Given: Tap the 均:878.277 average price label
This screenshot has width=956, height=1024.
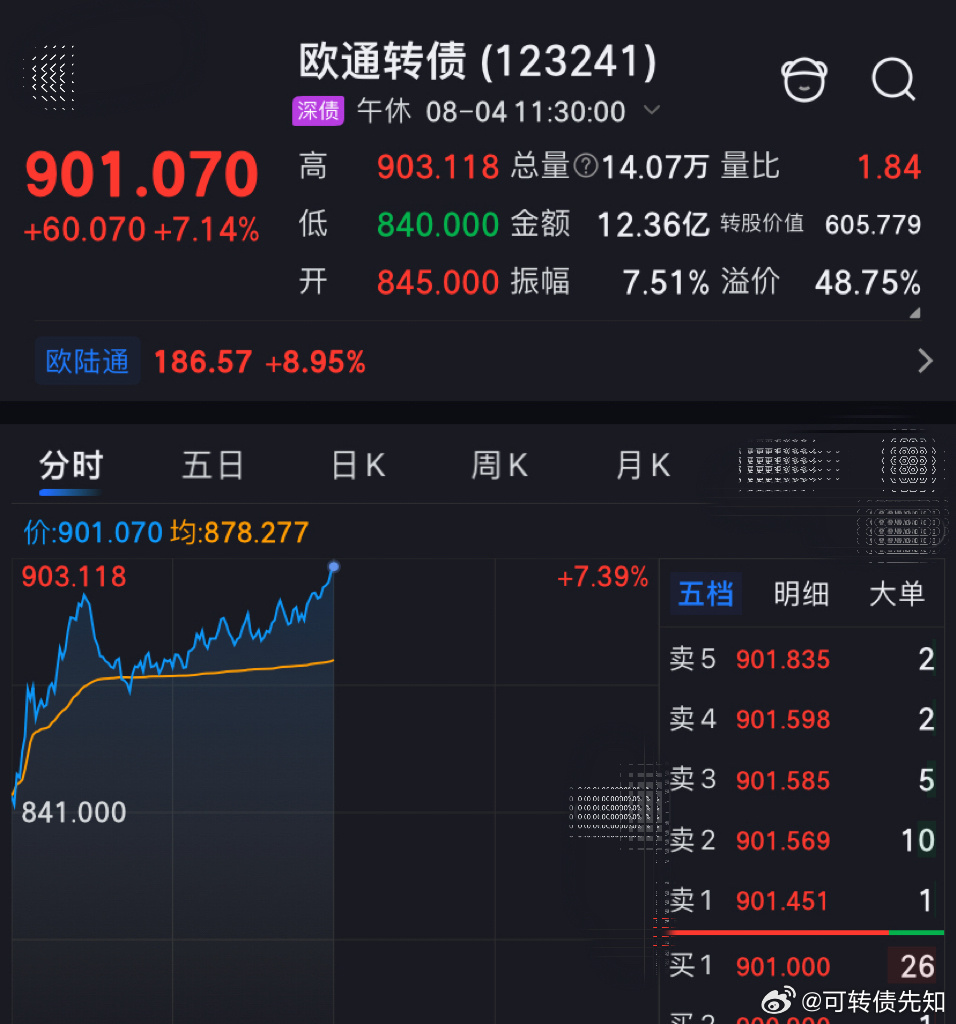Looking at the screenshot, I should tap(239, 532).
